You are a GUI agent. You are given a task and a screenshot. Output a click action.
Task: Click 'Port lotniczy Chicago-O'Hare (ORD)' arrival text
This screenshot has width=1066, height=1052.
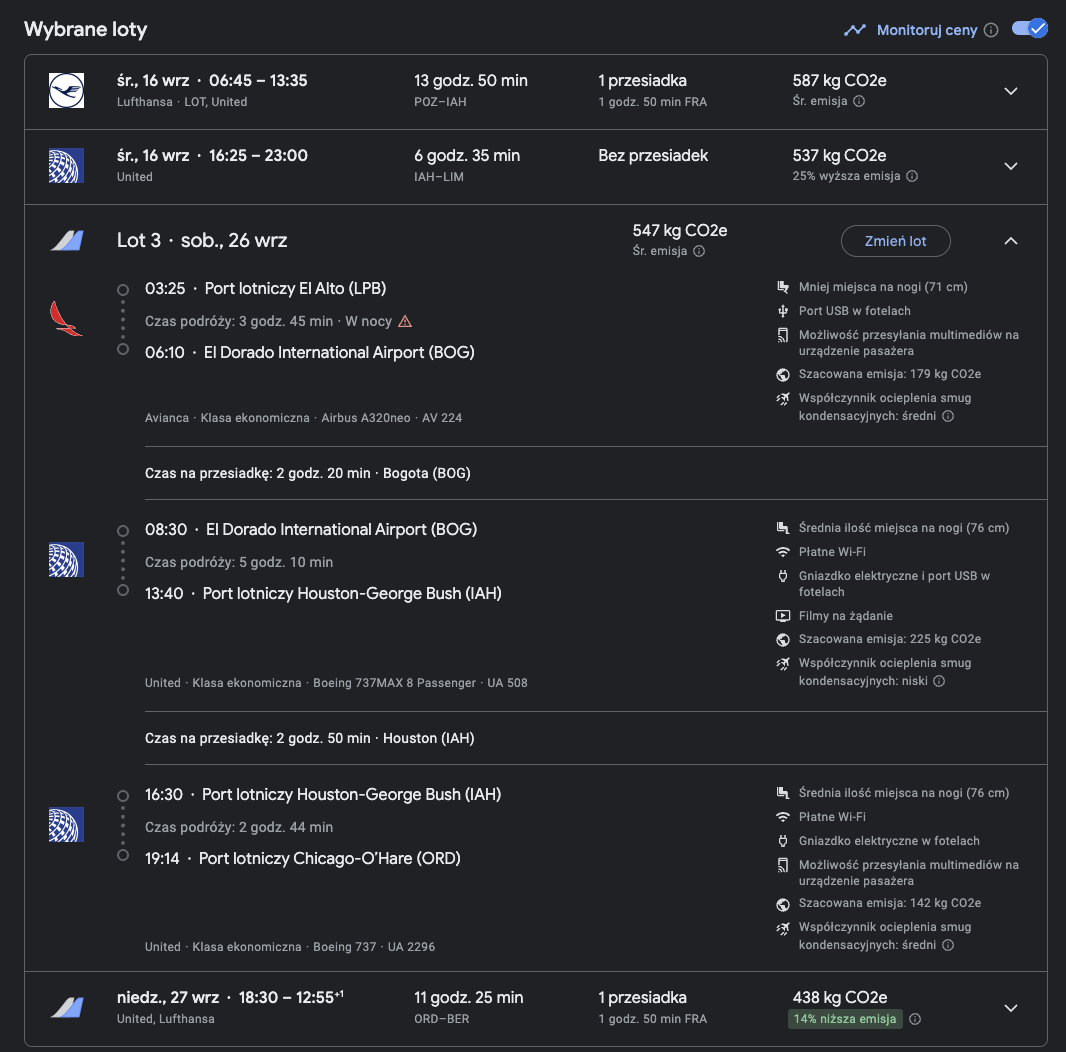pos(330,858)
